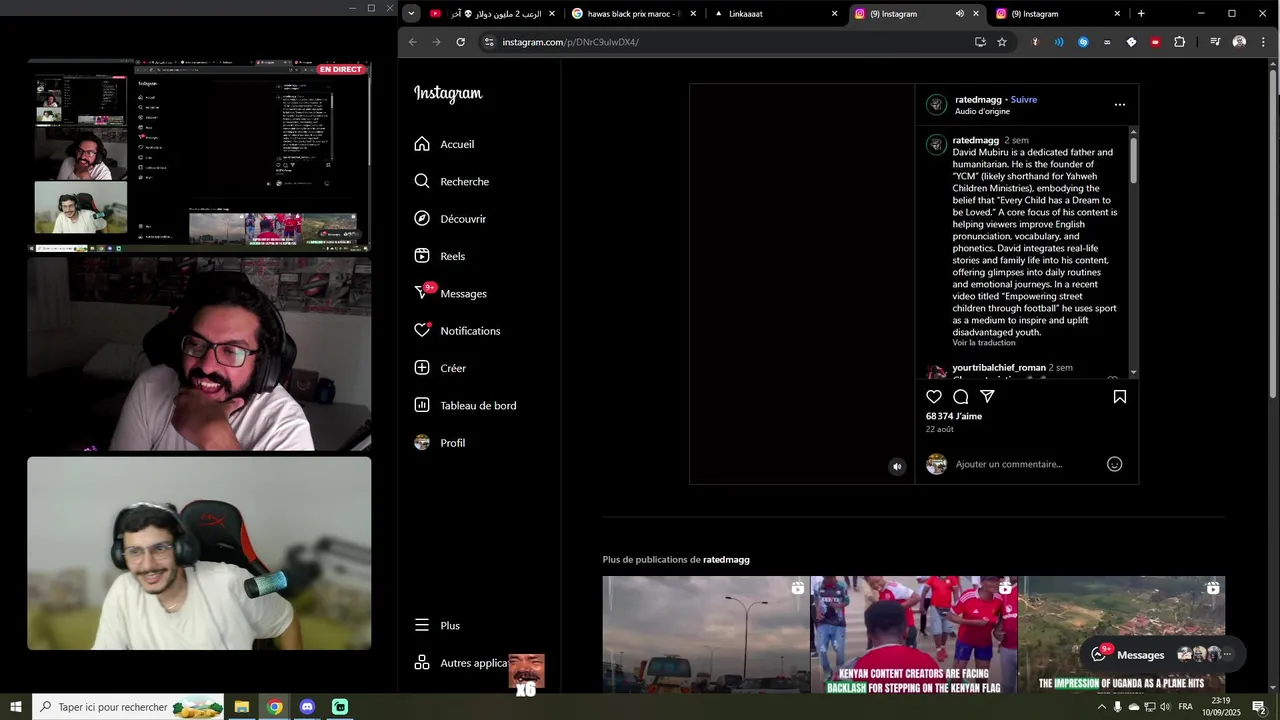
Task: Click the Instagram logo in sidebar
Action: 448,93
